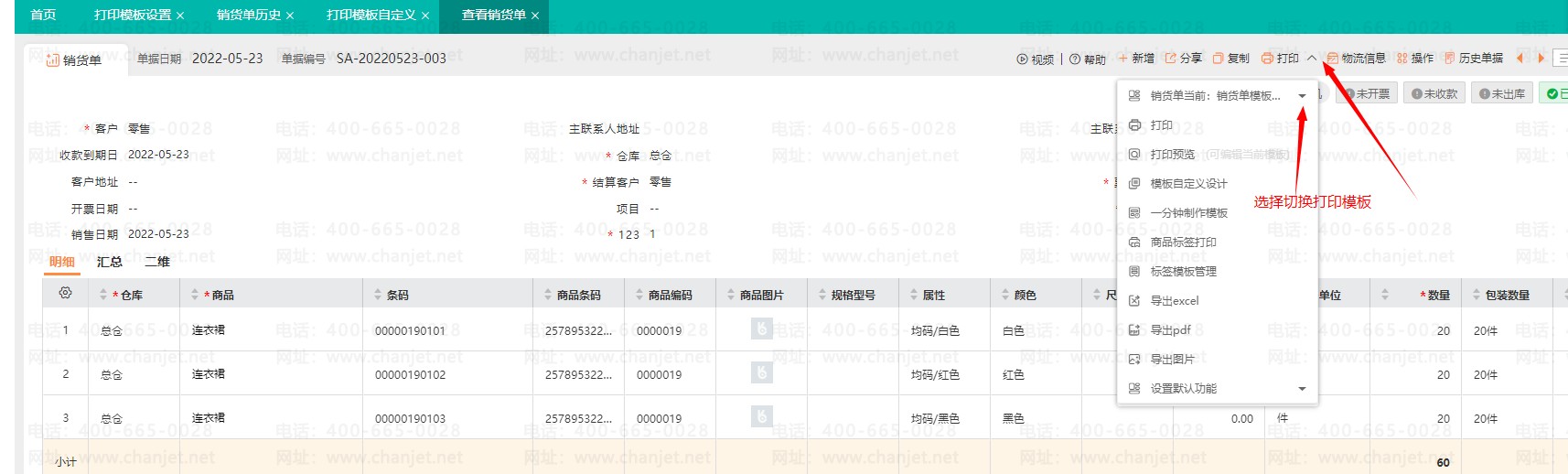This screenshot has width=1568, height=474.
Task: Collapse the 打印 menu with the chevron
Action: (x=1312, y=58)
